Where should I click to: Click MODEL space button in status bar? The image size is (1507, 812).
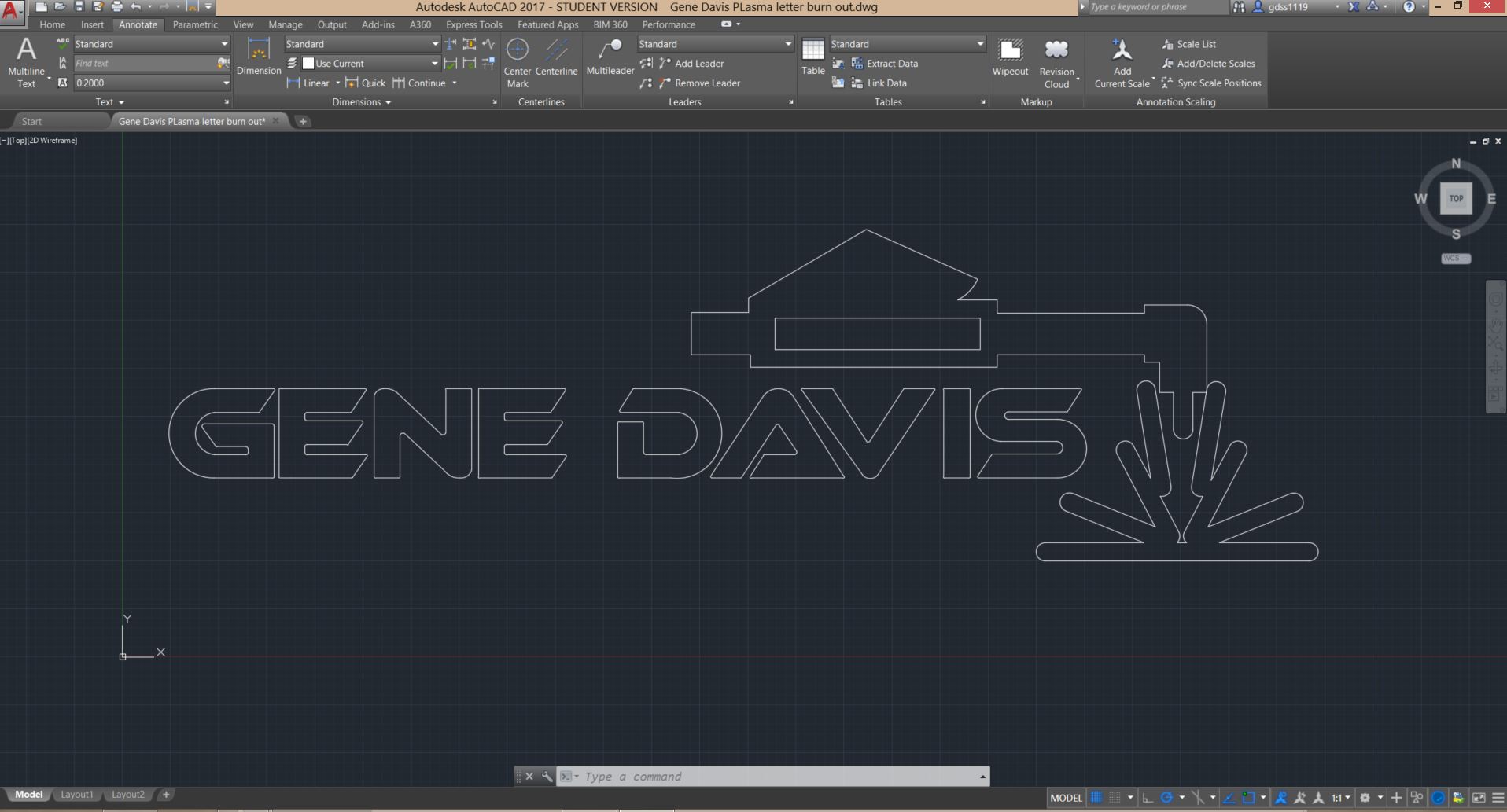(x=1066, y=798)
